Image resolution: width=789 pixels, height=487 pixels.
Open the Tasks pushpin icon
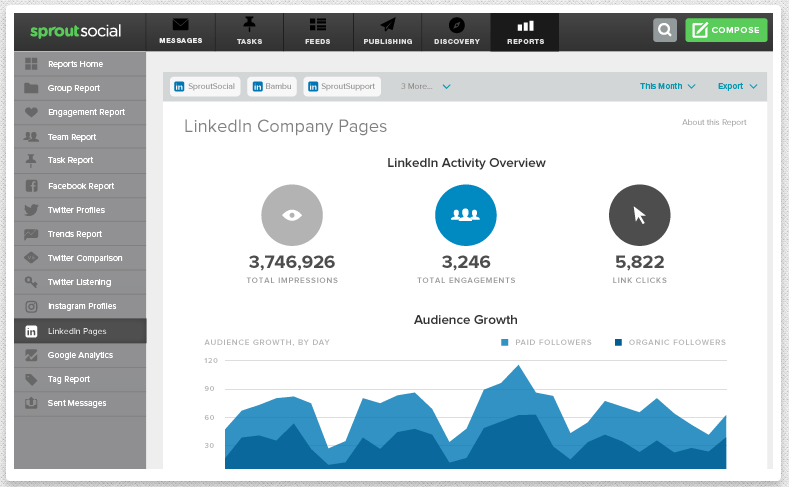point(249,24)
